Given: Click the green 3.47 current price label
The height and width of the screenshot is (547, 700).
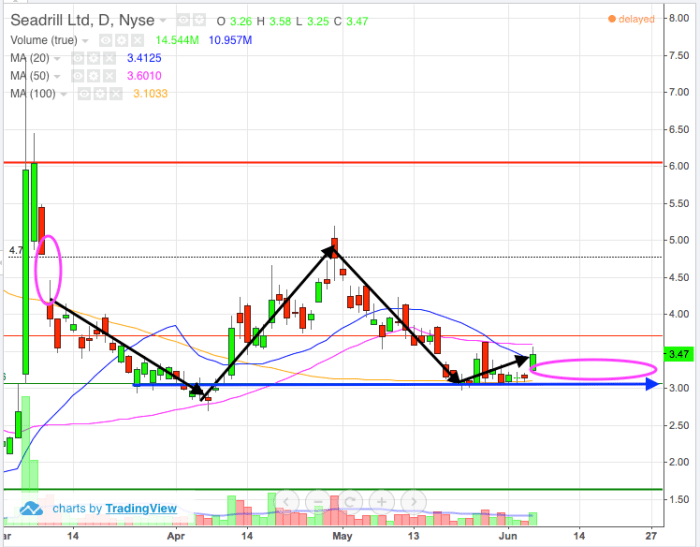Looking at the screenshot, I should [679, 354].
